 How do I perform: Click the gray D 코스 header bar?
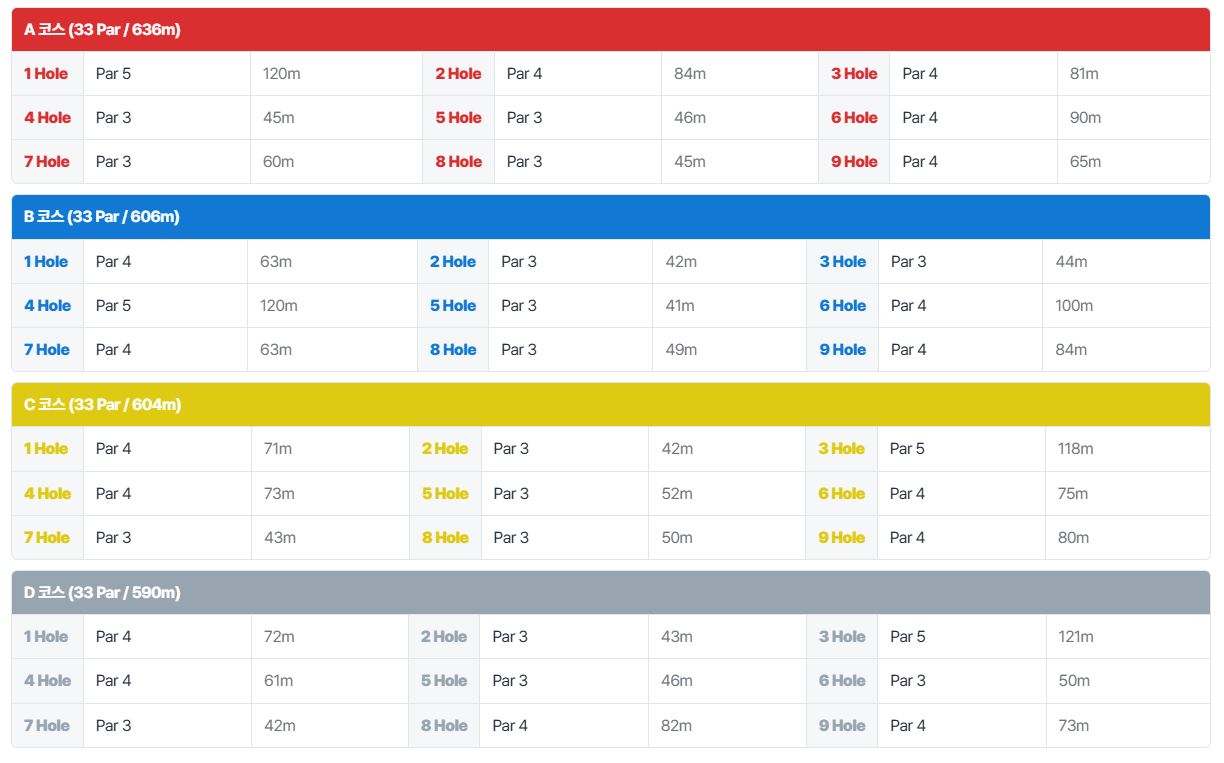click(x=611, y=592)
